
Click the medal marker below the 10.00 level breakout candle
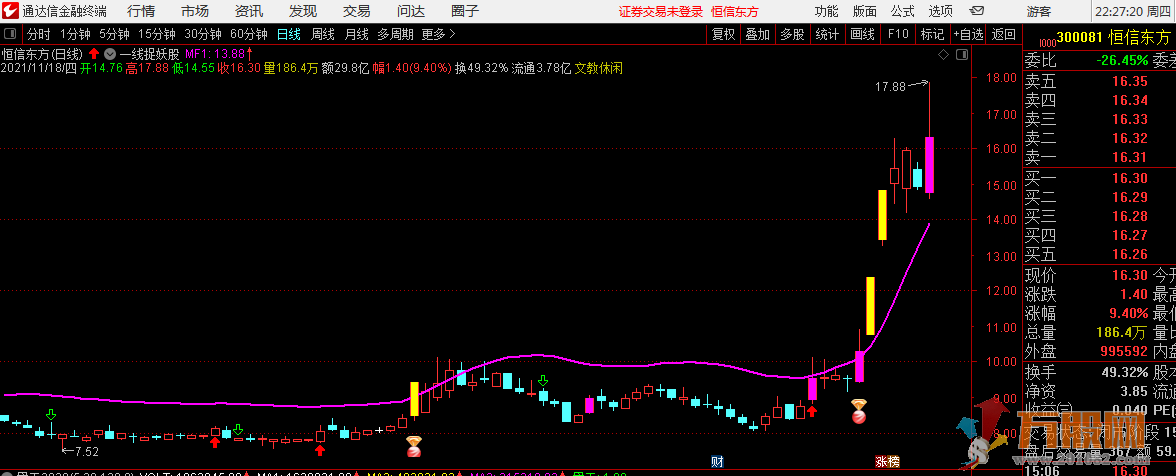[x=859, y=410]
